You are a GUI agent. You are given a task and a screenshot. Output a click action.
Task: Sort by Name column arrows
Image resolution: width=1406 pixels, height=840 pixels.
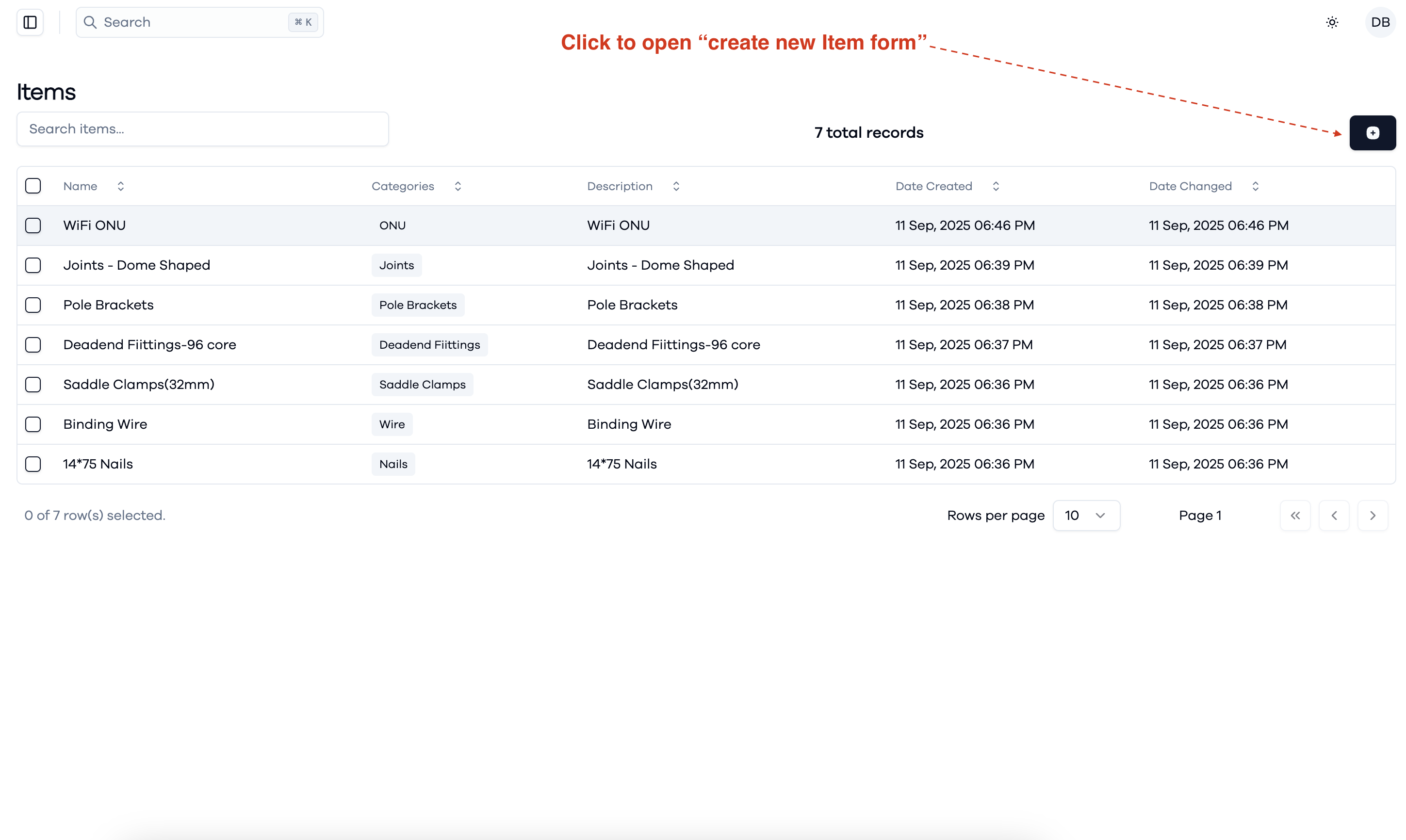tap(121, 186)
